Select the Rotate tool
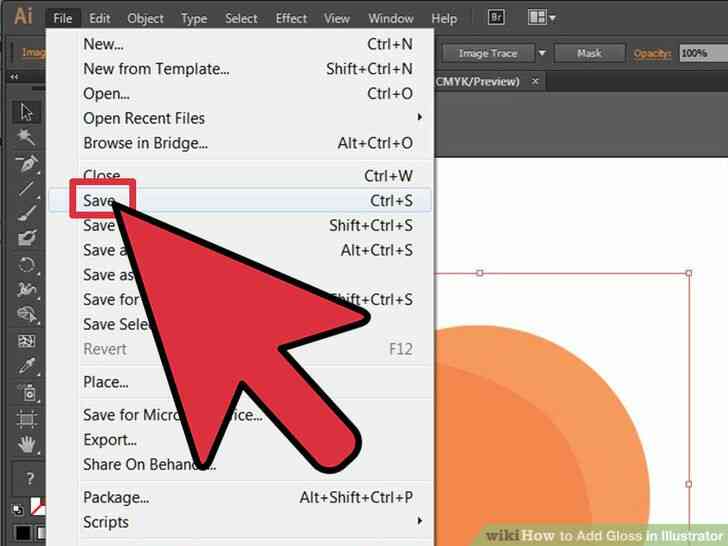This screenshot has width=728, height=546. [x=26, y=265]
